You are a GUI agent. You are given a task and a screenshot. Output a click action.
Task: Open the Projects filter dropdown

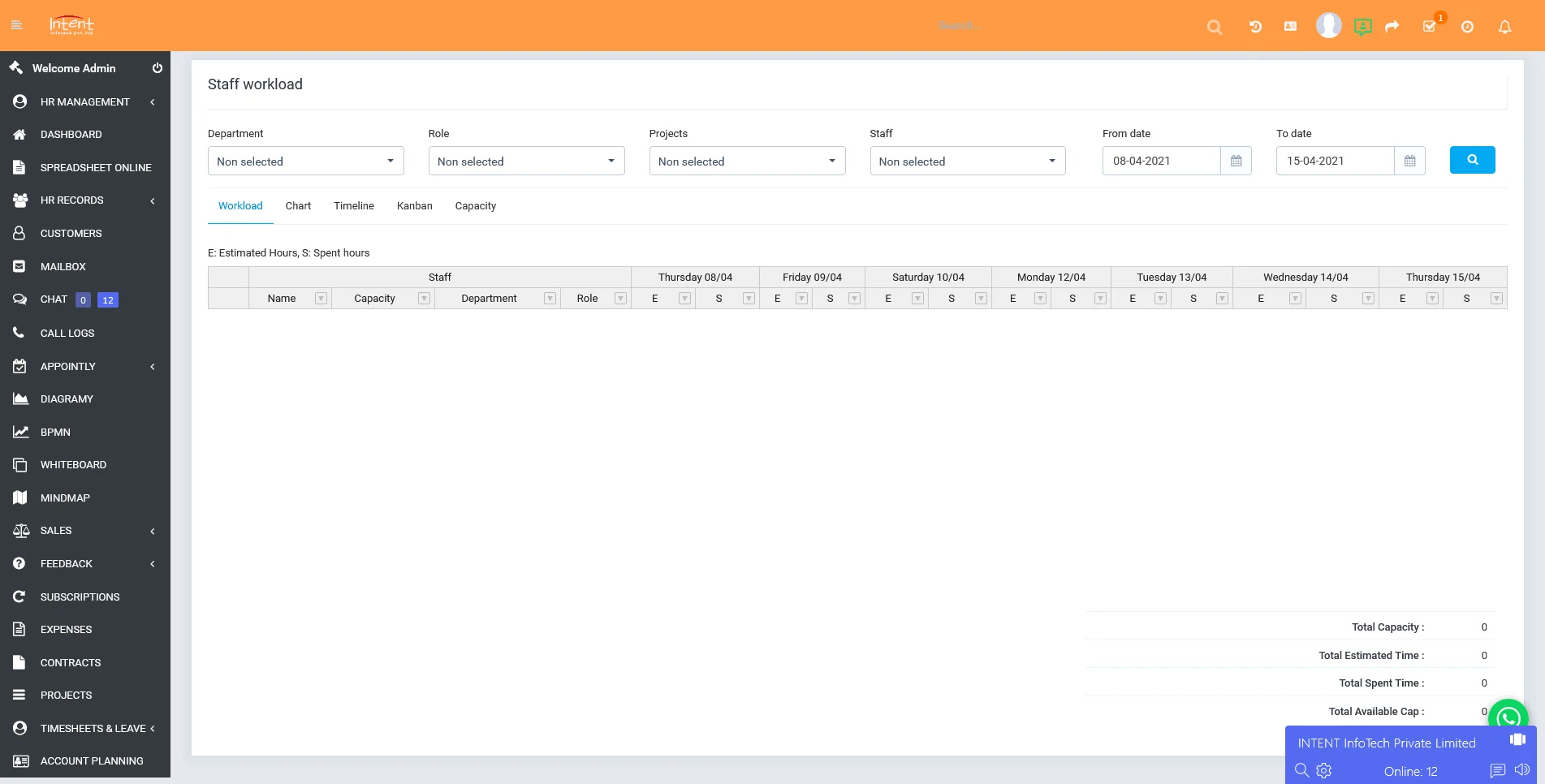tap(748, 161)
